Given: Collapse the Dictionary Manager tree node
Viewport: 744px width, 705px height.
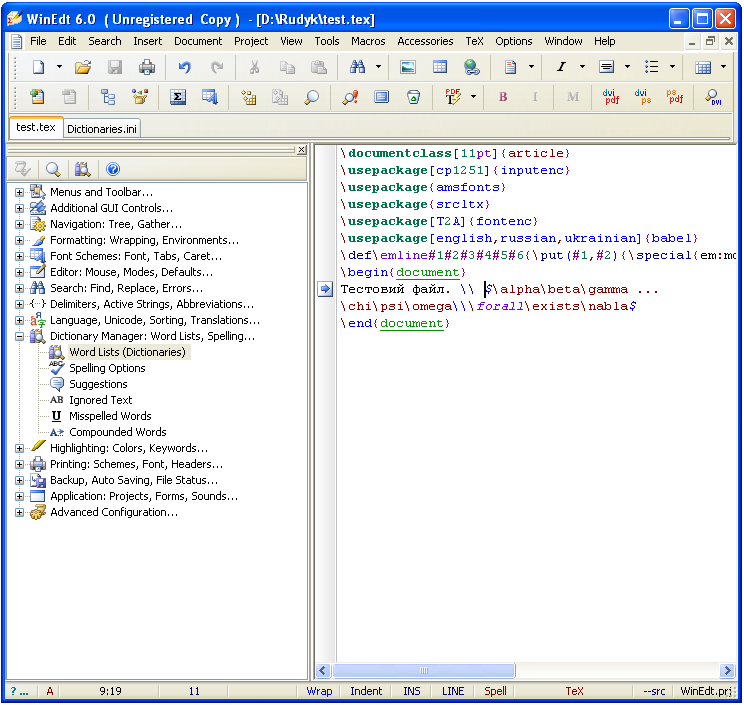Looking at the screenshot, I should (x=19, y=336).
